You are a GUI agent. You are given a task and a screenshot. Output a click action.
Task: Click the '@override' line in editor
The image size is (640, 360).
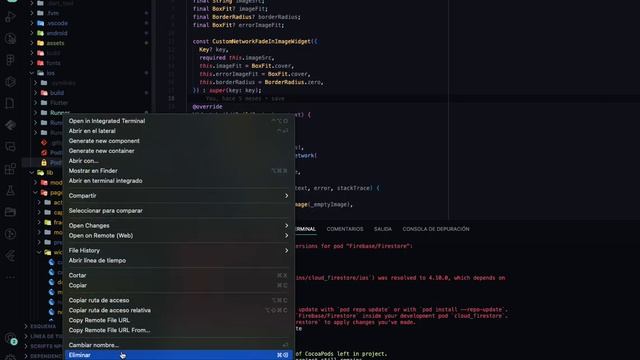208,107
